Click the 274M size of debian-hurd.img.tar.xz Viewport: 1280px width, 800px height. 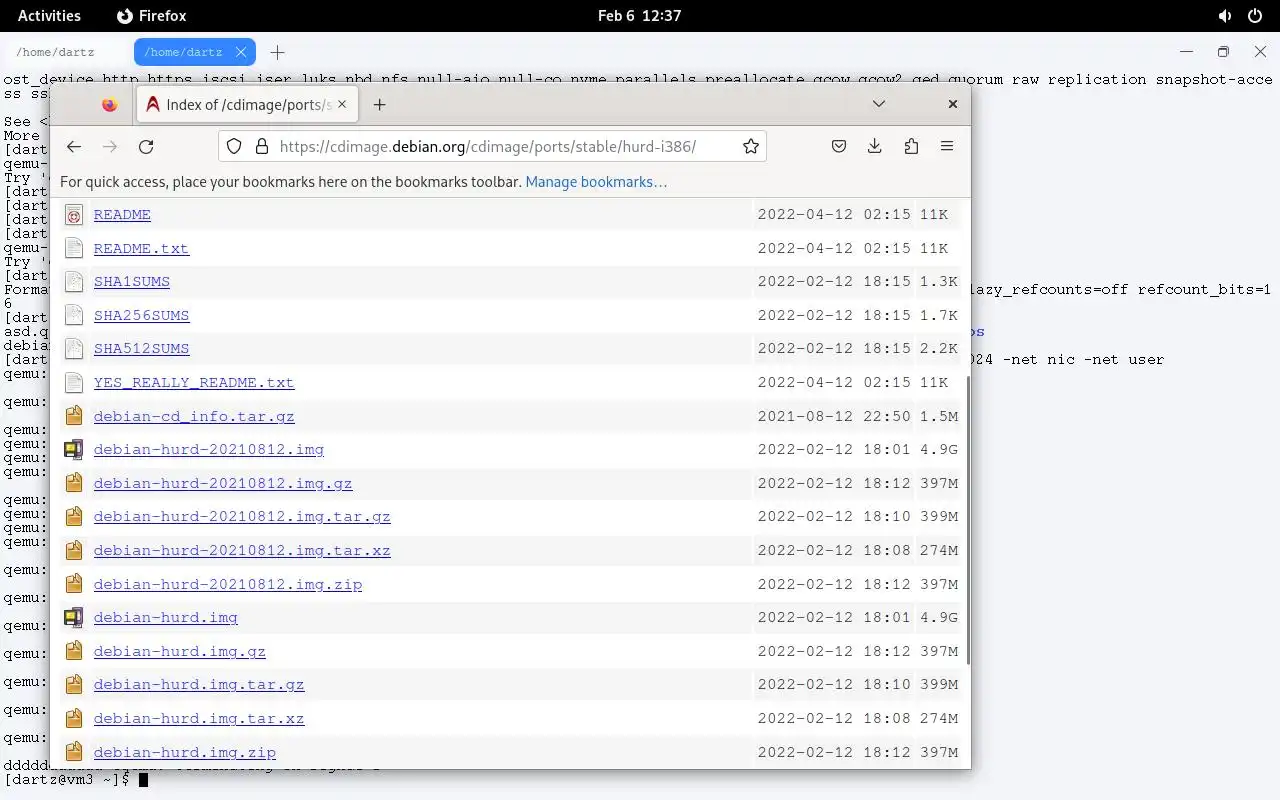tap(939, 719)
